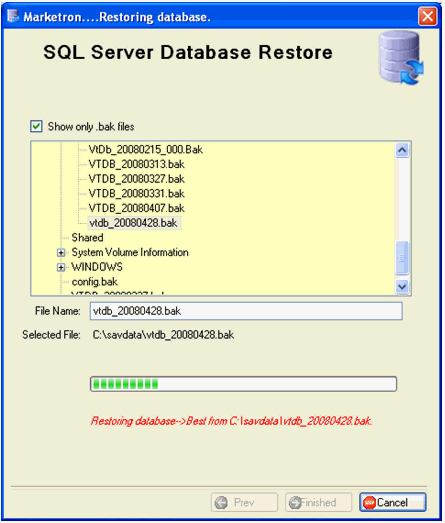The image size is (445, 523).
Task: Select VTDB_20080407.bak file
Action: (x=136, y=208)
